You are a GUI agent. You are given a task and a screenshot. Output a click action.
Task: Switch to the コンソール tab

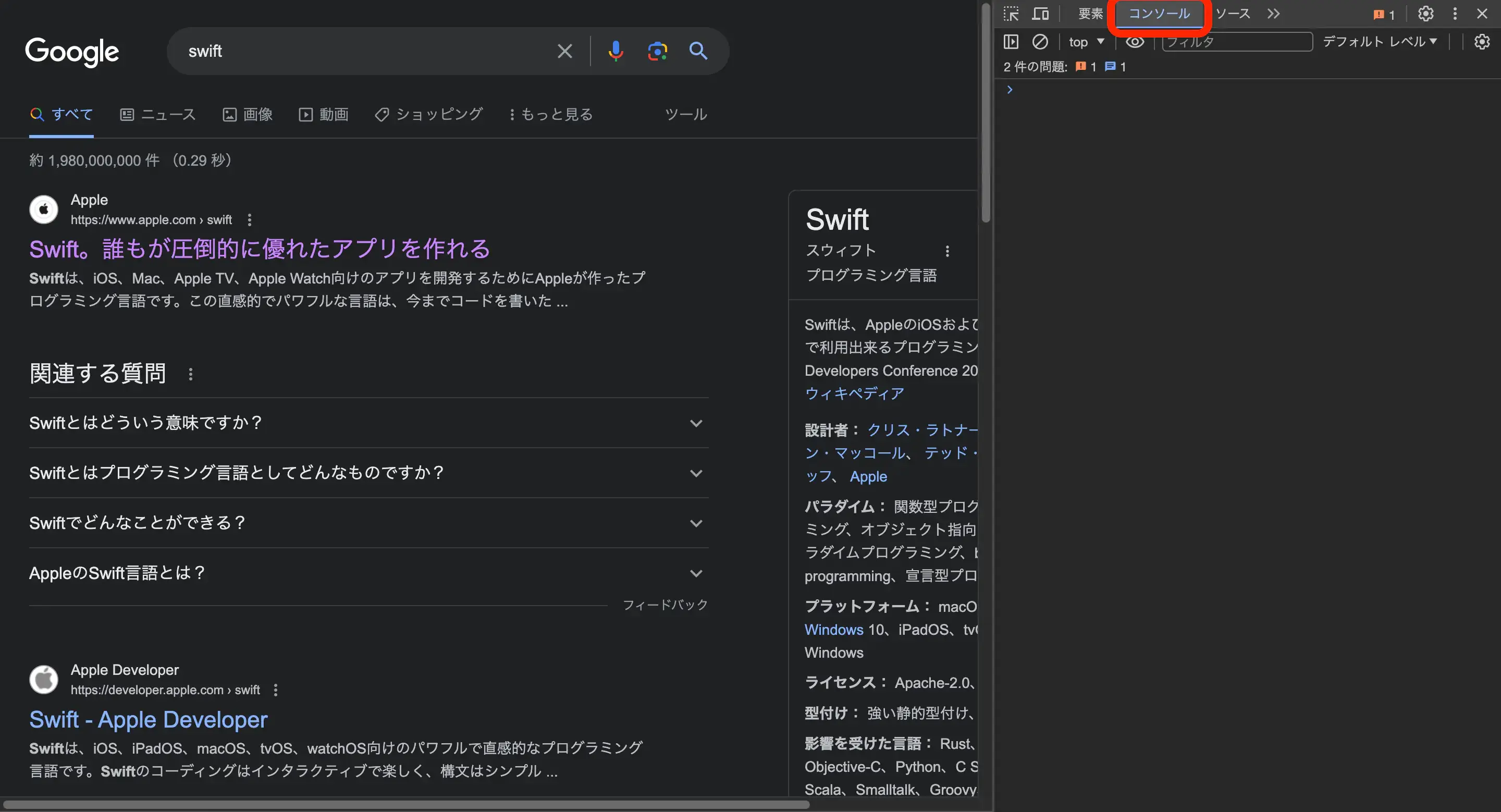click(x=1159, y=14)
